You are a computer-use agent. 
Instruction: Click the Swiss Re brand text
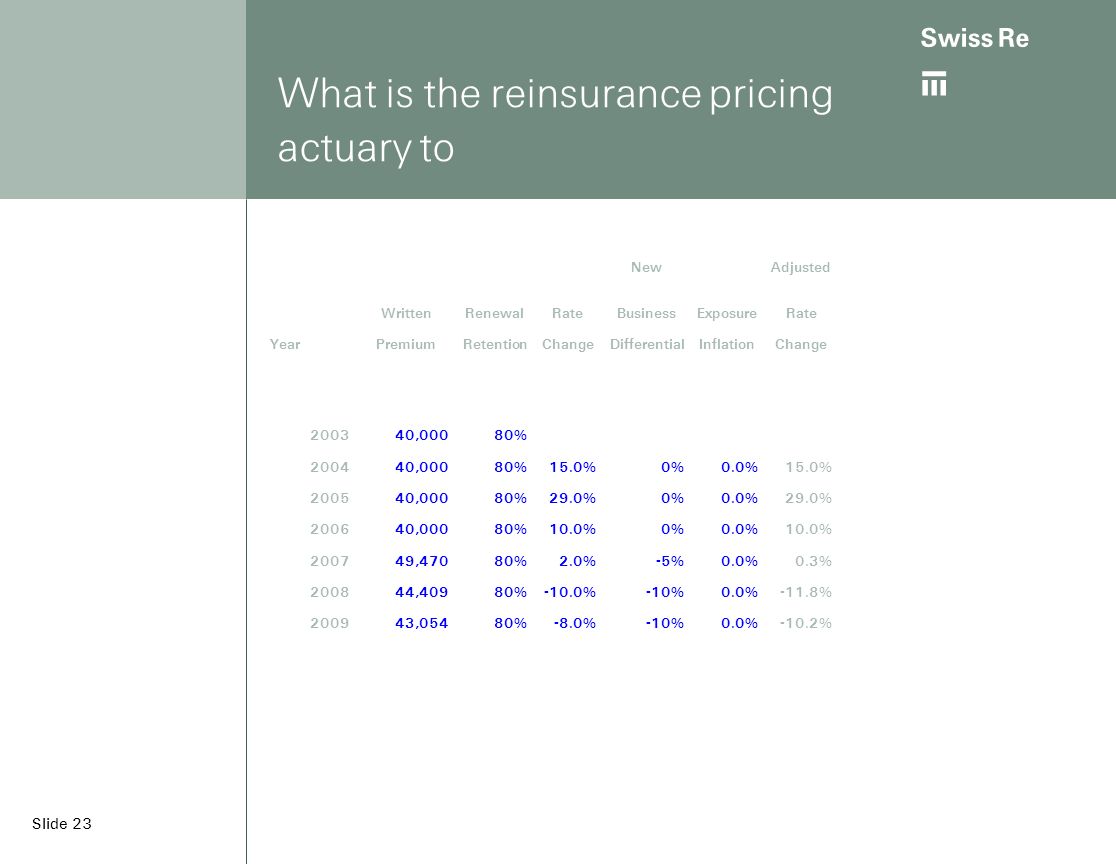coord(974,38)
